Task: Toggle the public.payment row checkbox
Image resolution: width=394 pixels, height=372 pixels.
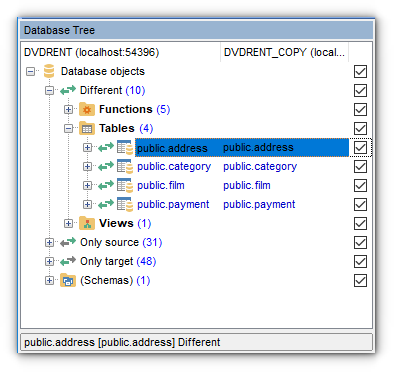Action: click(360, 204)
